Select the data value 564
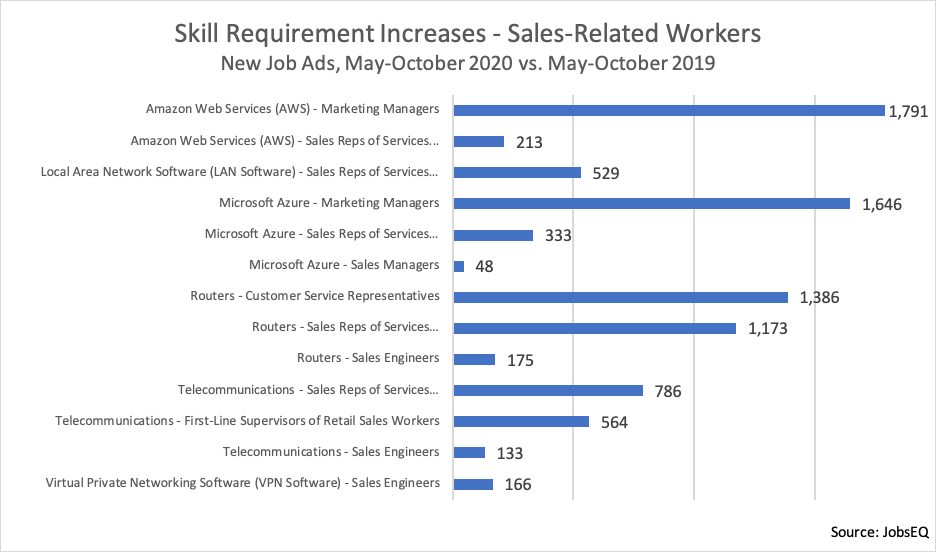 pos(614,423)
